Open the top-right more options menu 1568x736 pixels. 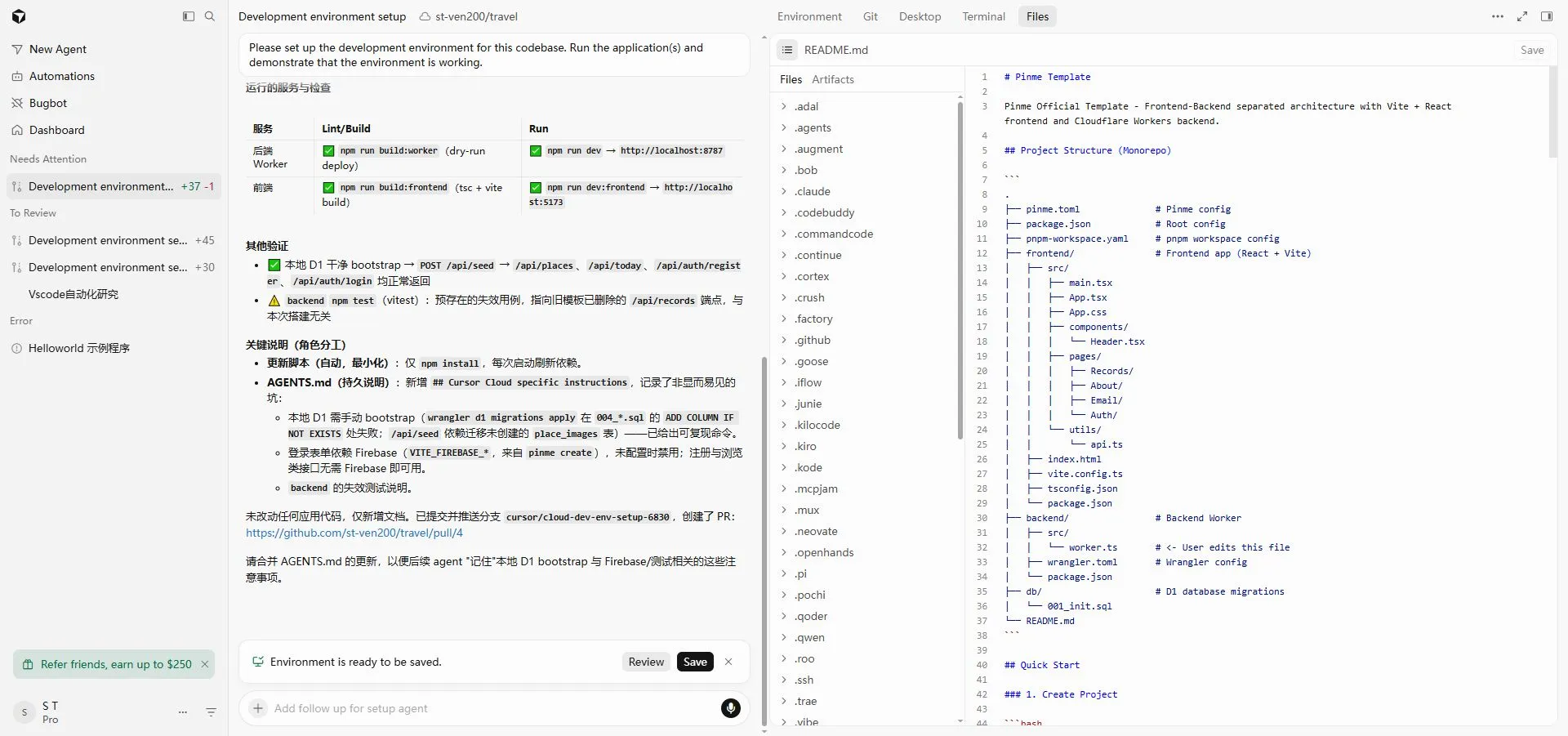click(x=1498, y=16)
